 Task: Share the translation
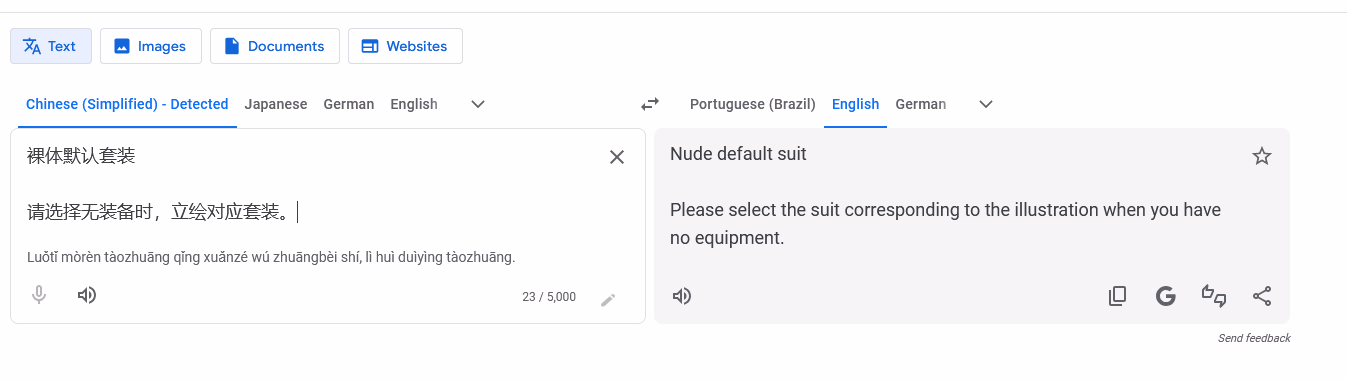[x=1262, y=296]
